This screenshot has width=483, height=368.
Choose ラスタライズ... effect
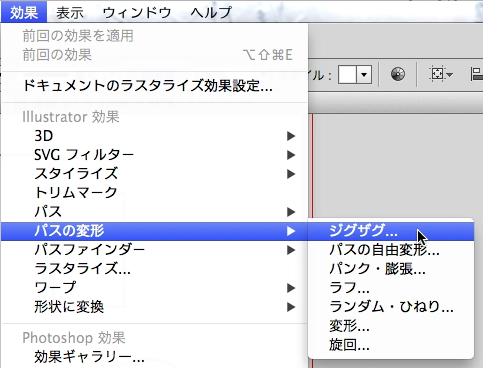pyautogui.click(x=154, y=269)
